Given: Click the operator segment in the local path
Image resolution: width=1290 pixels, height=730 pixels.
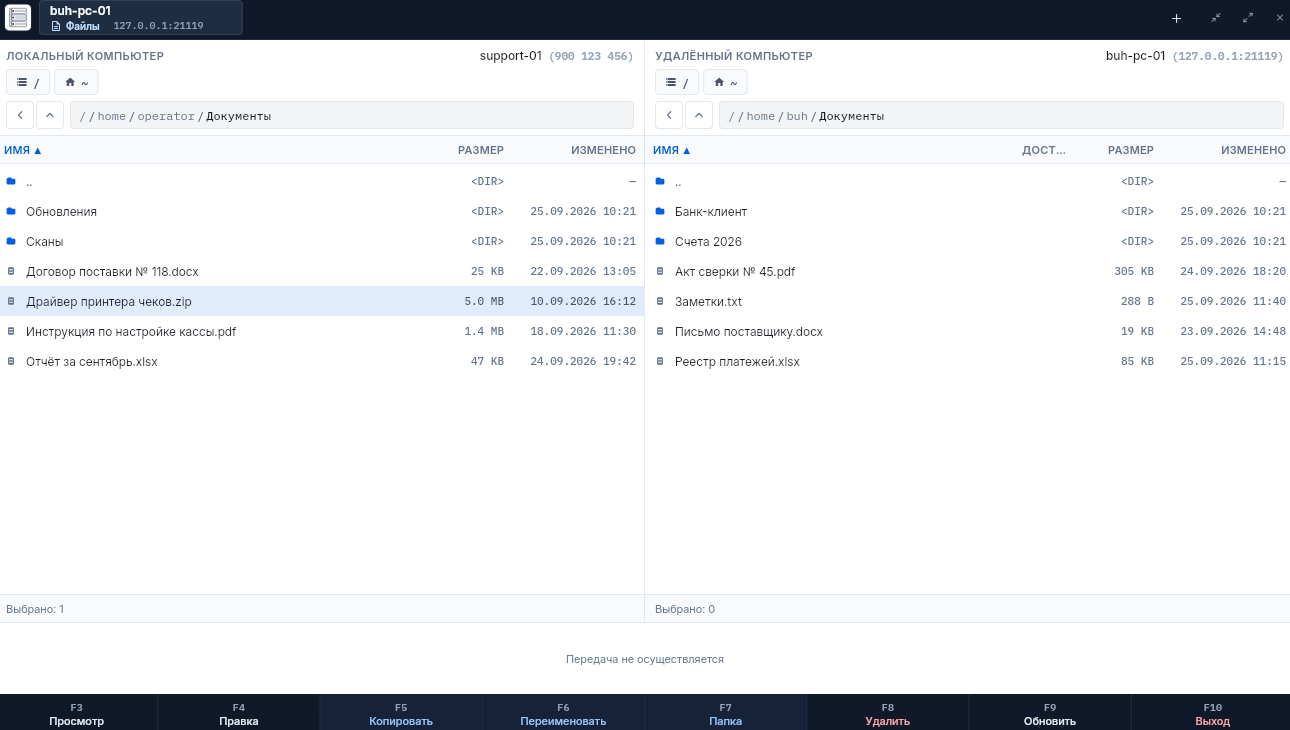Looking at the screenshot, I should click(166, 116).
